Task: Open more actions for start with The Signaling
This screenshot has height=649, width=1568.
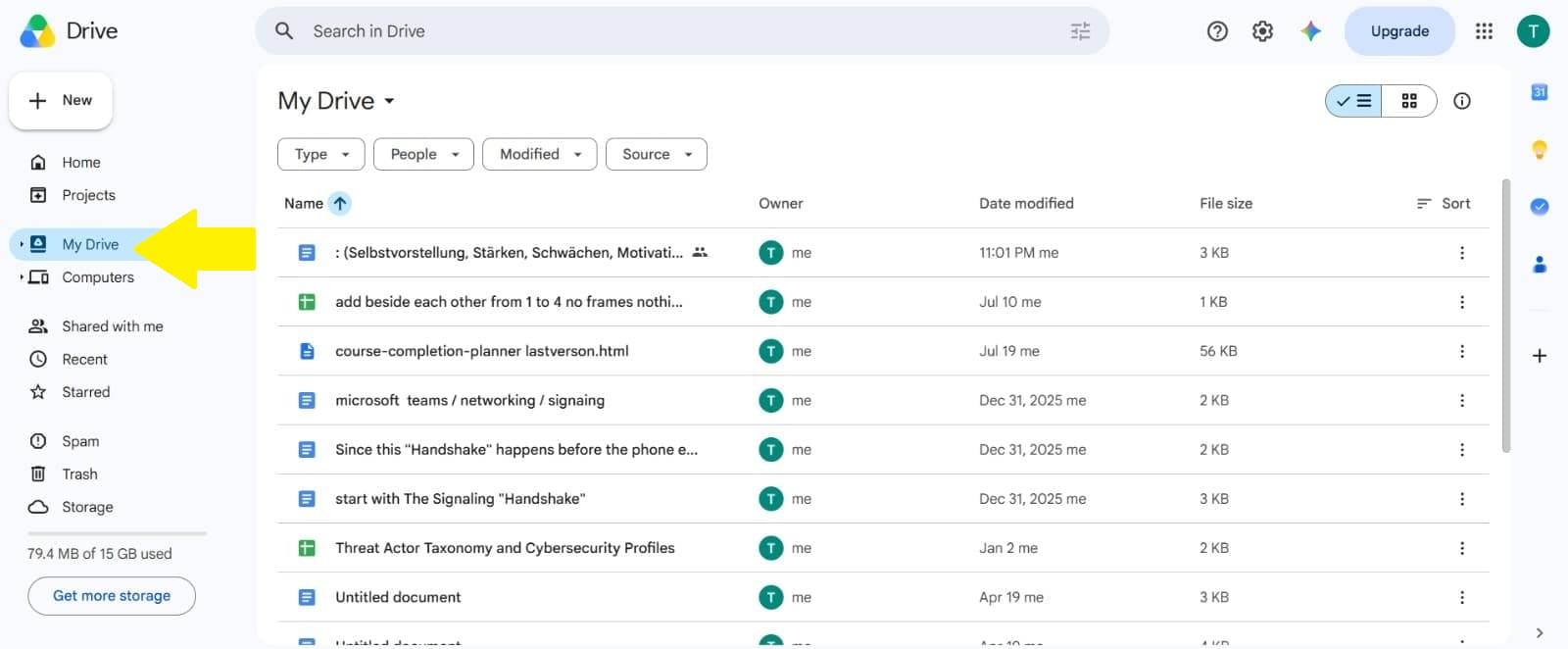Action: 1462,499
